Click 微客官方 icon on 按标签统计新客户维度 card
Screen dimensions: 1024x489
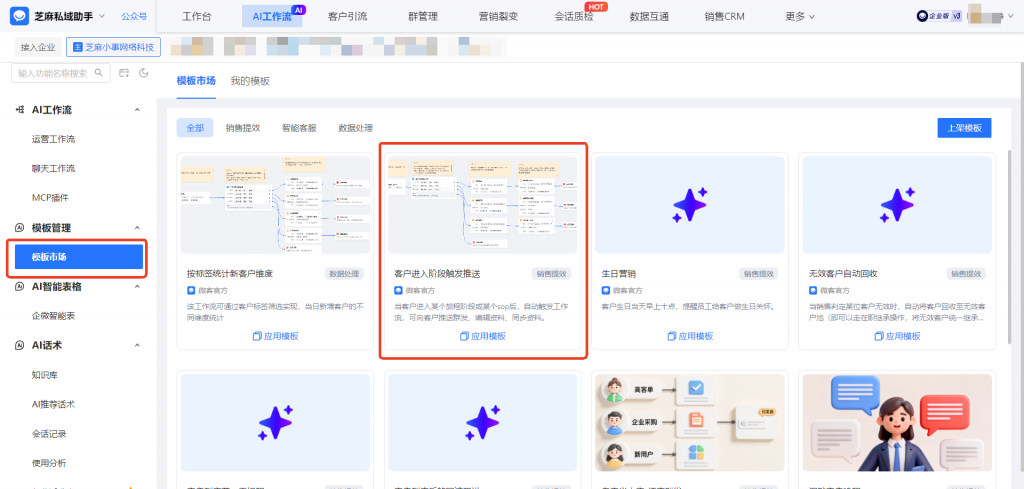(191, 291)
